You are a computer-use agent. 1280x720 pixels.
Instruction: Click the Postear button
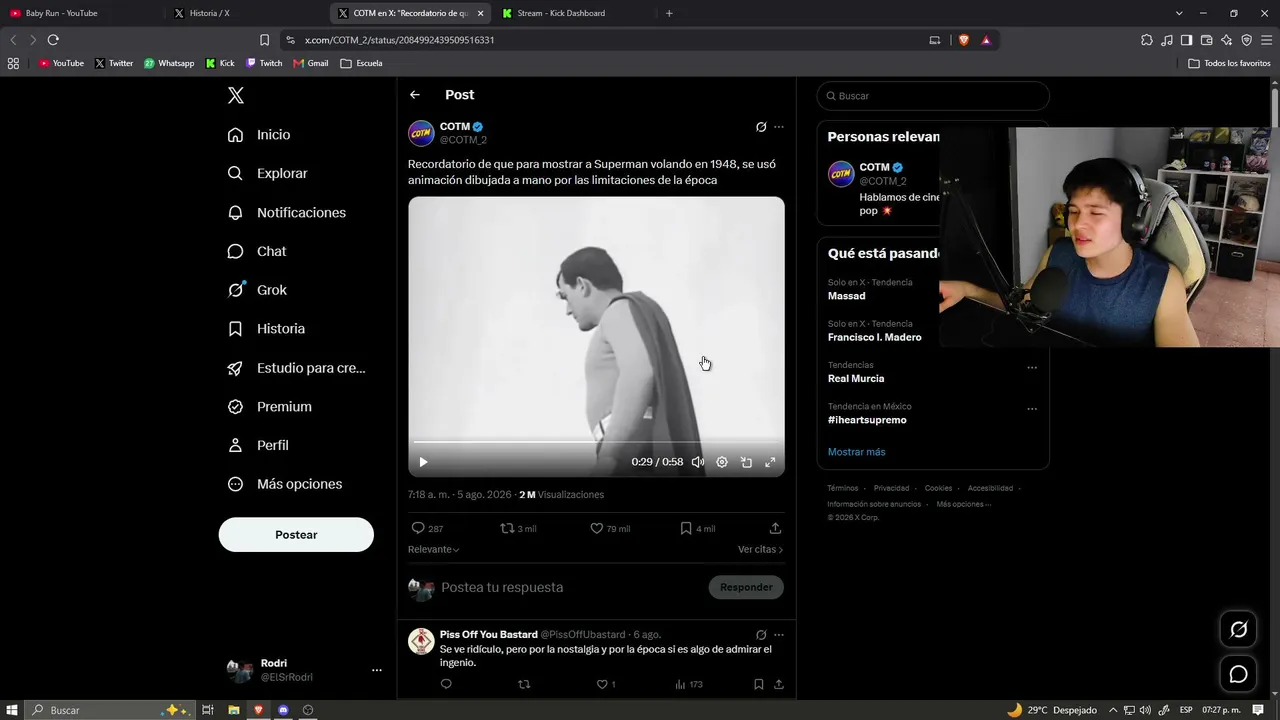(296, 535)
